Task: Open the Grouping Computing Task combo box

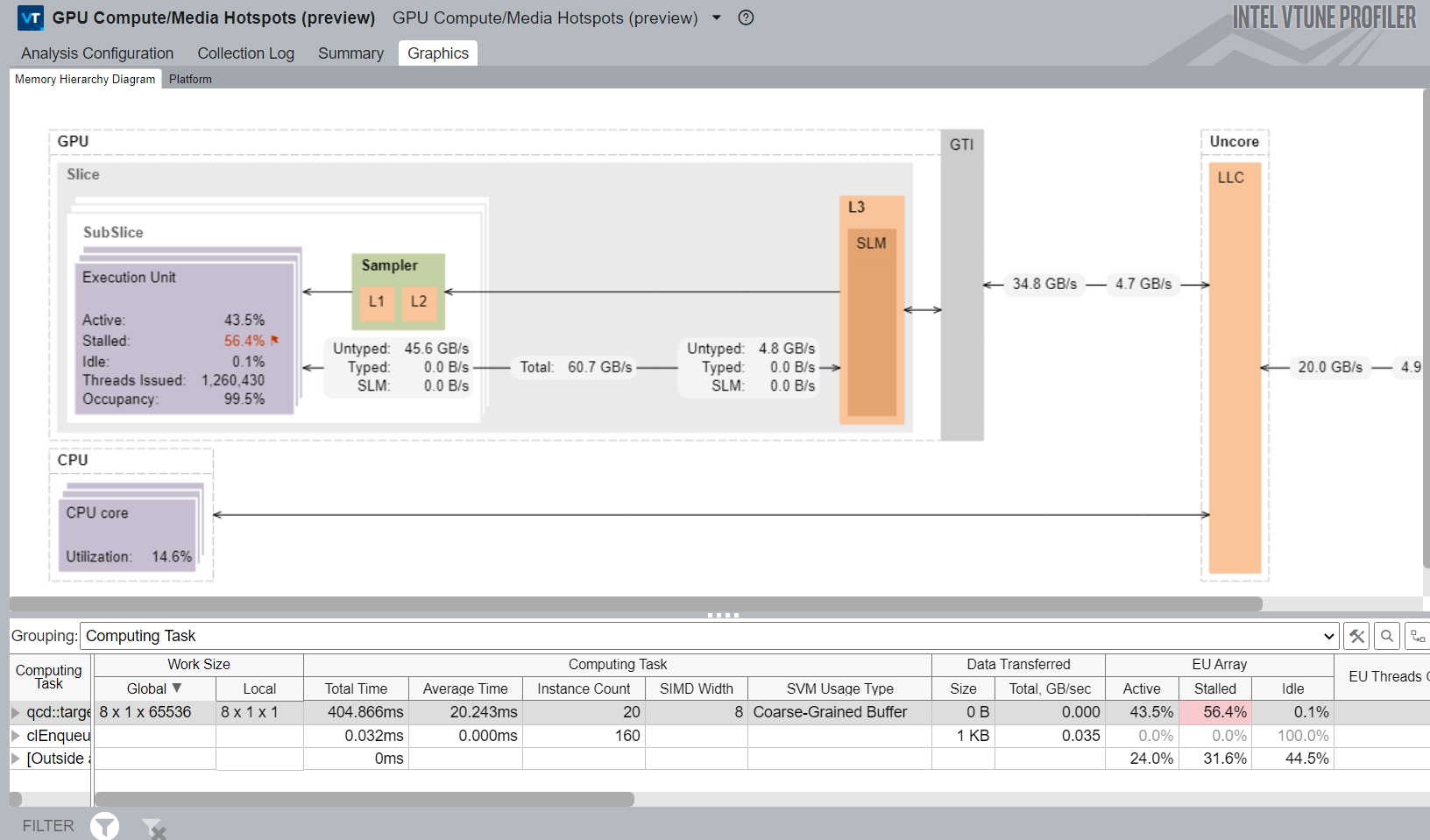Action: (x=709, y=636)
